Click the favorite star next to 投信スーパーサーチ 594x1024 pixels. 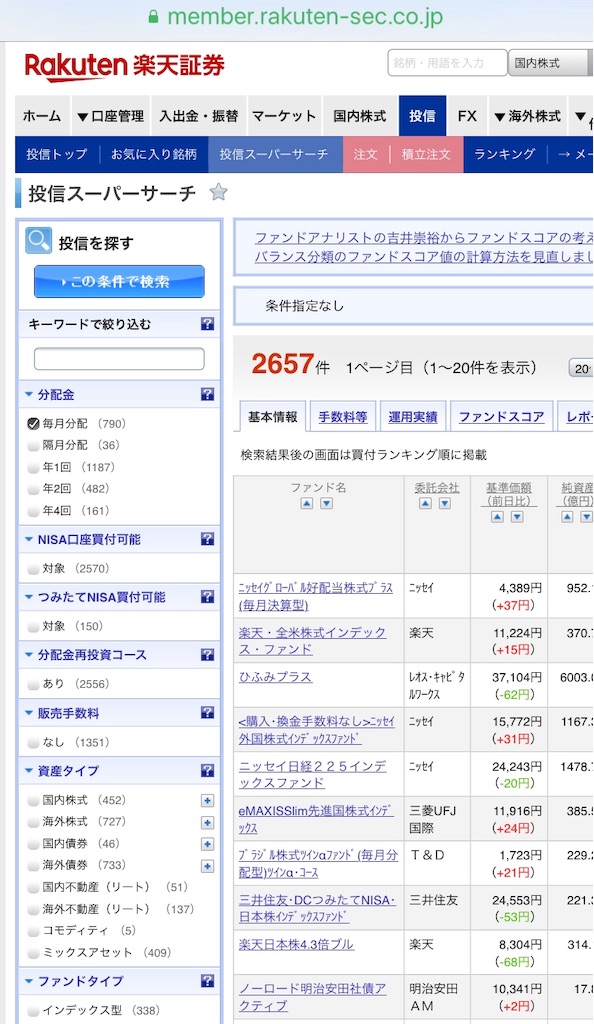coord(219,192)
